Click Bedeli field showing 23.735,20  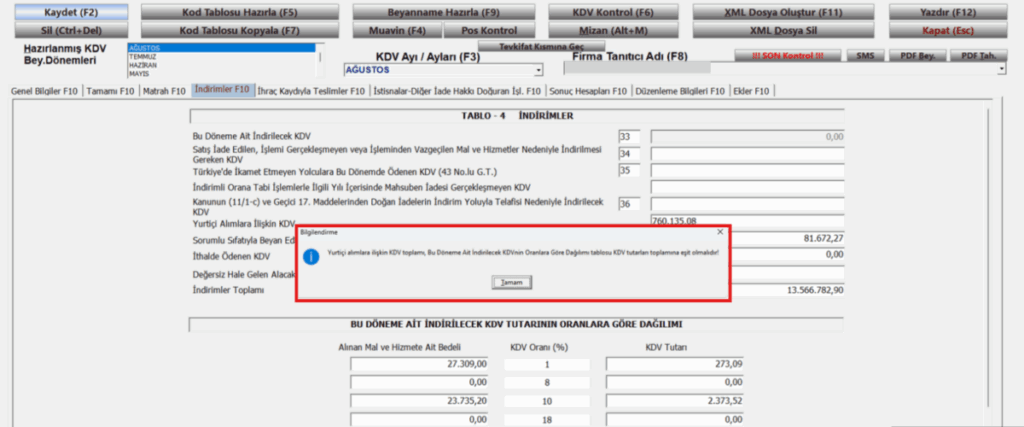420,402
